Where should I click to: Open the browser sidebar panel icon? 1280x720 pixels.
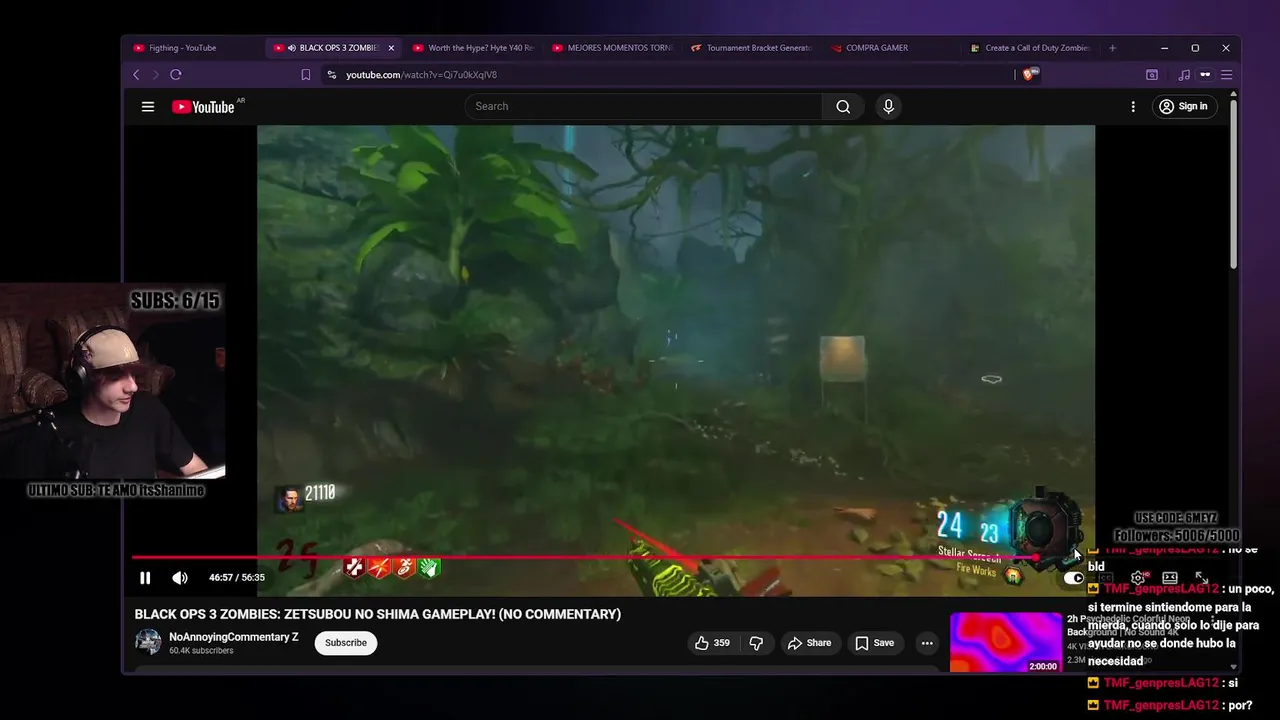(1152, 75)
